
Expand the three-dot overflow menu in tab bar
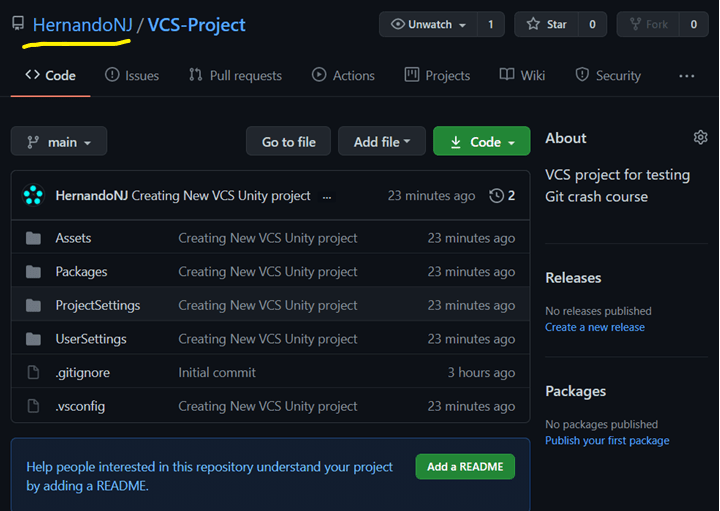[687, 76]
